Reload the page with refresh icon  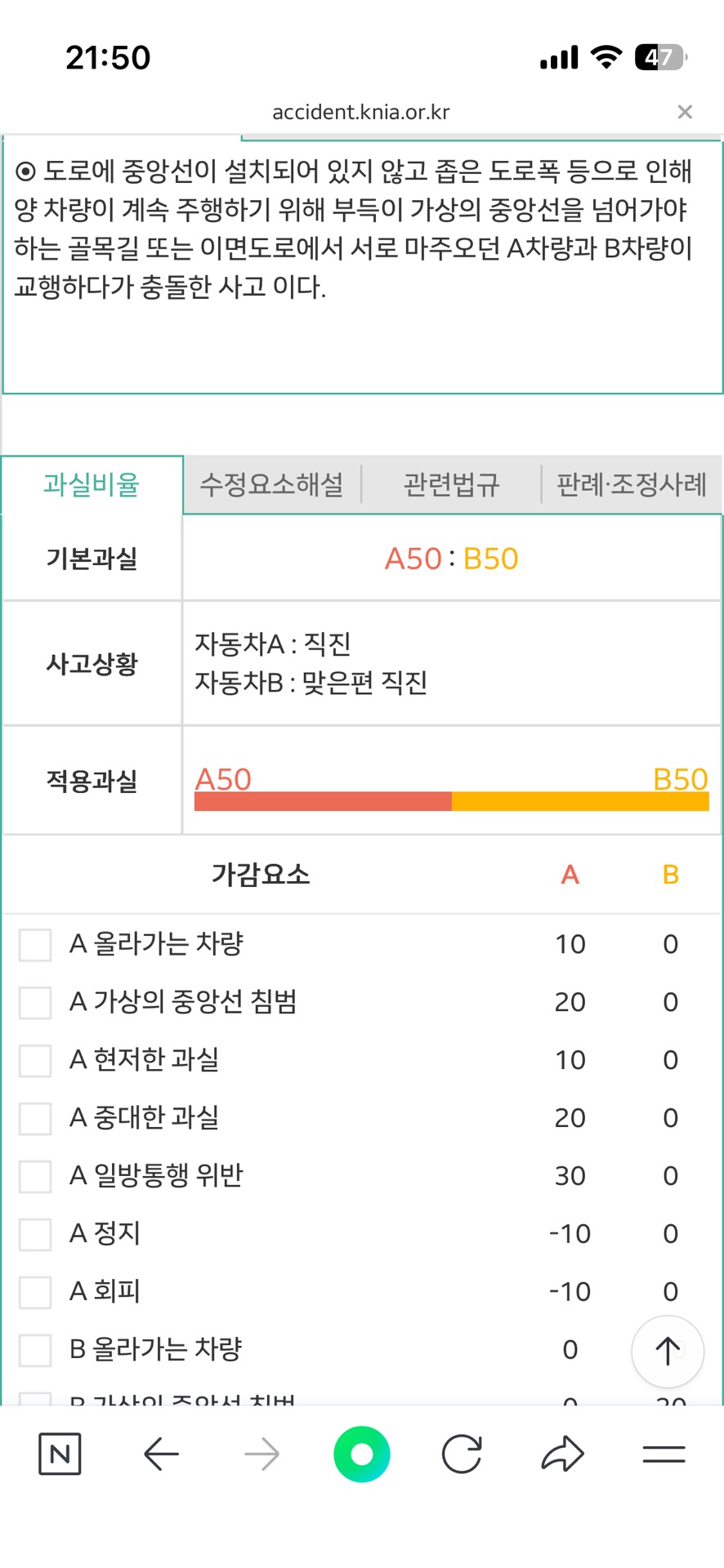(462, 1454)
